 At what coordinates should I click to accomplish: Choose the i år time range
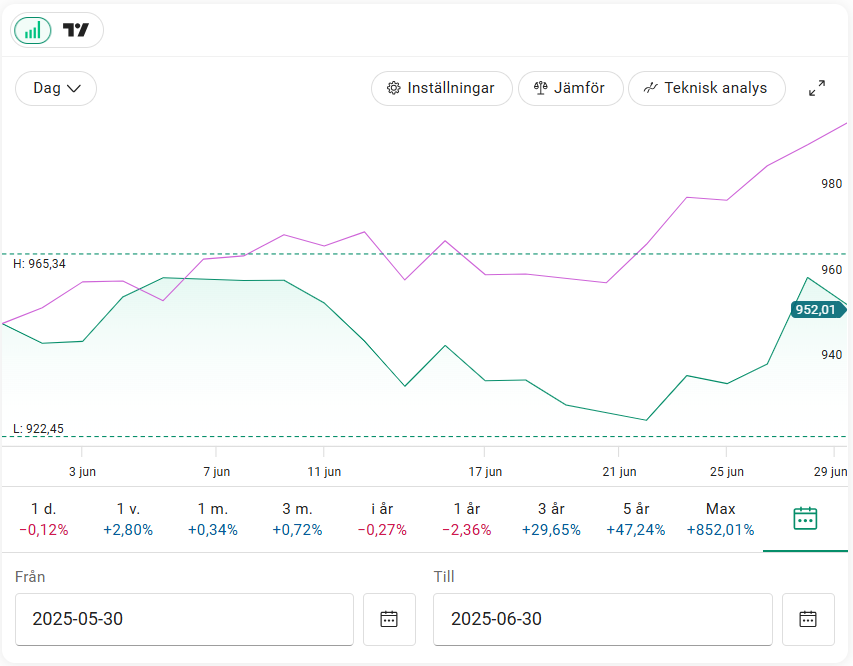point(382,519)
